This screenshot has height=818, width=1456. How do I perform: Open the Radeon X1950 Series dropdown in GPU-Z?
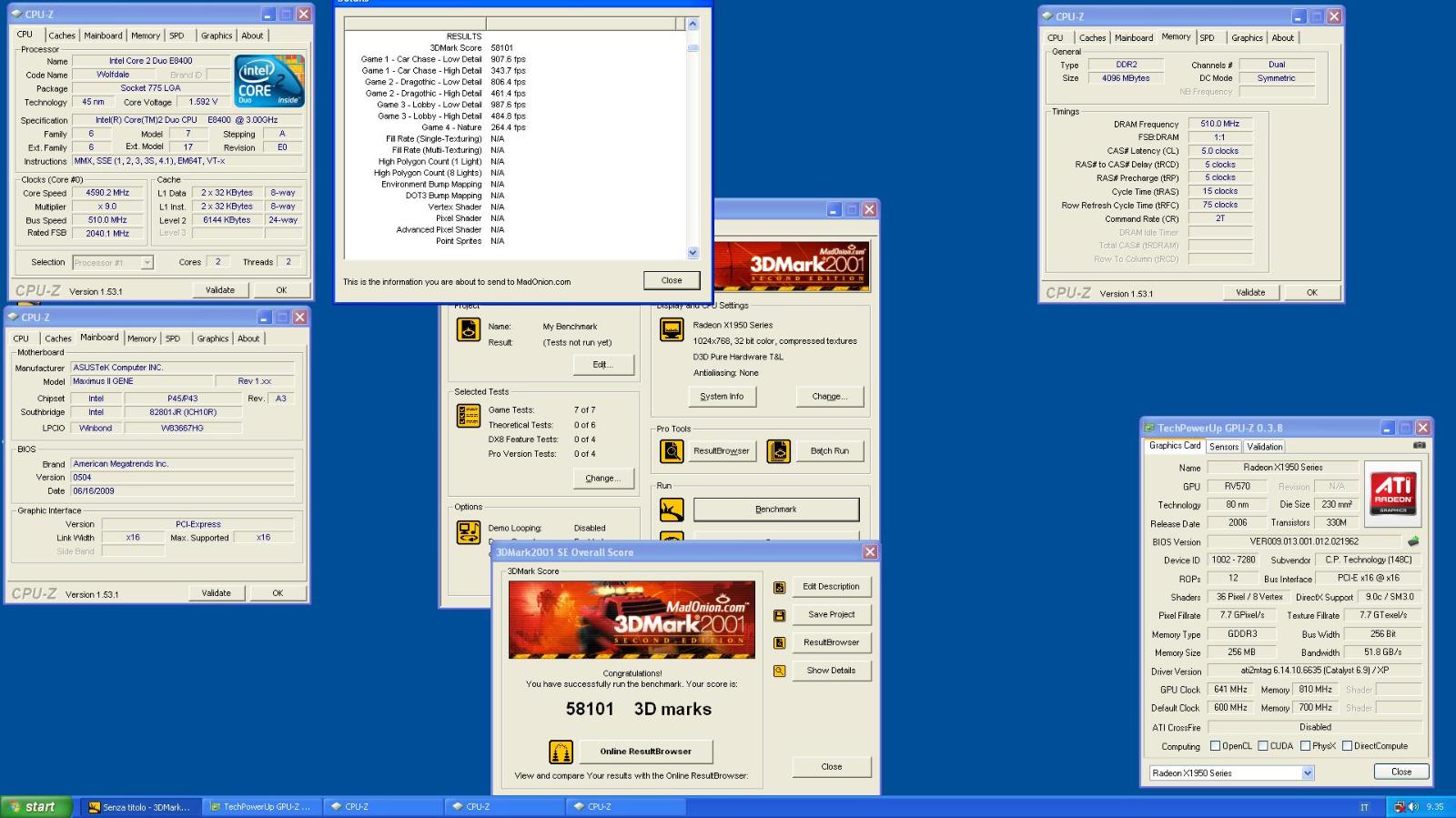1308,773
